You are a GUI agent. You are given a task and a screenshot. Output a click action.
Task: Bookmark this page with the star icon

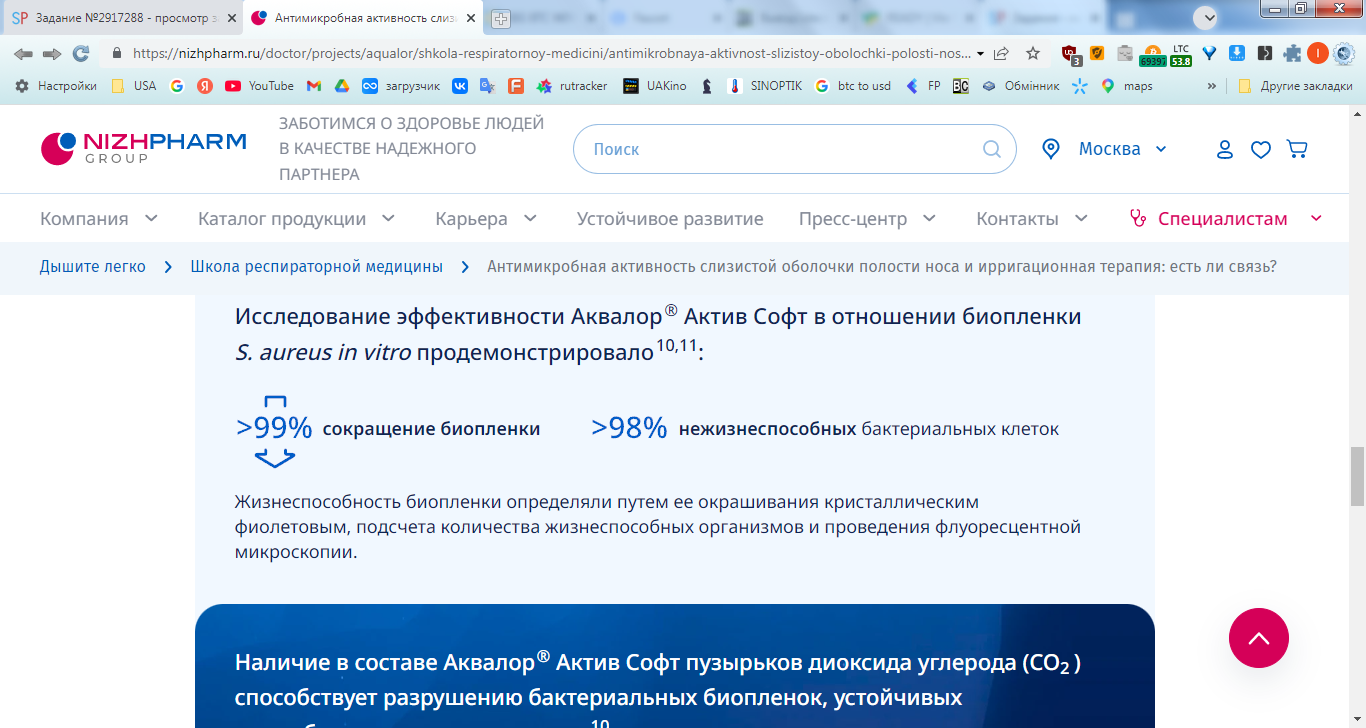pos(1033,53)
